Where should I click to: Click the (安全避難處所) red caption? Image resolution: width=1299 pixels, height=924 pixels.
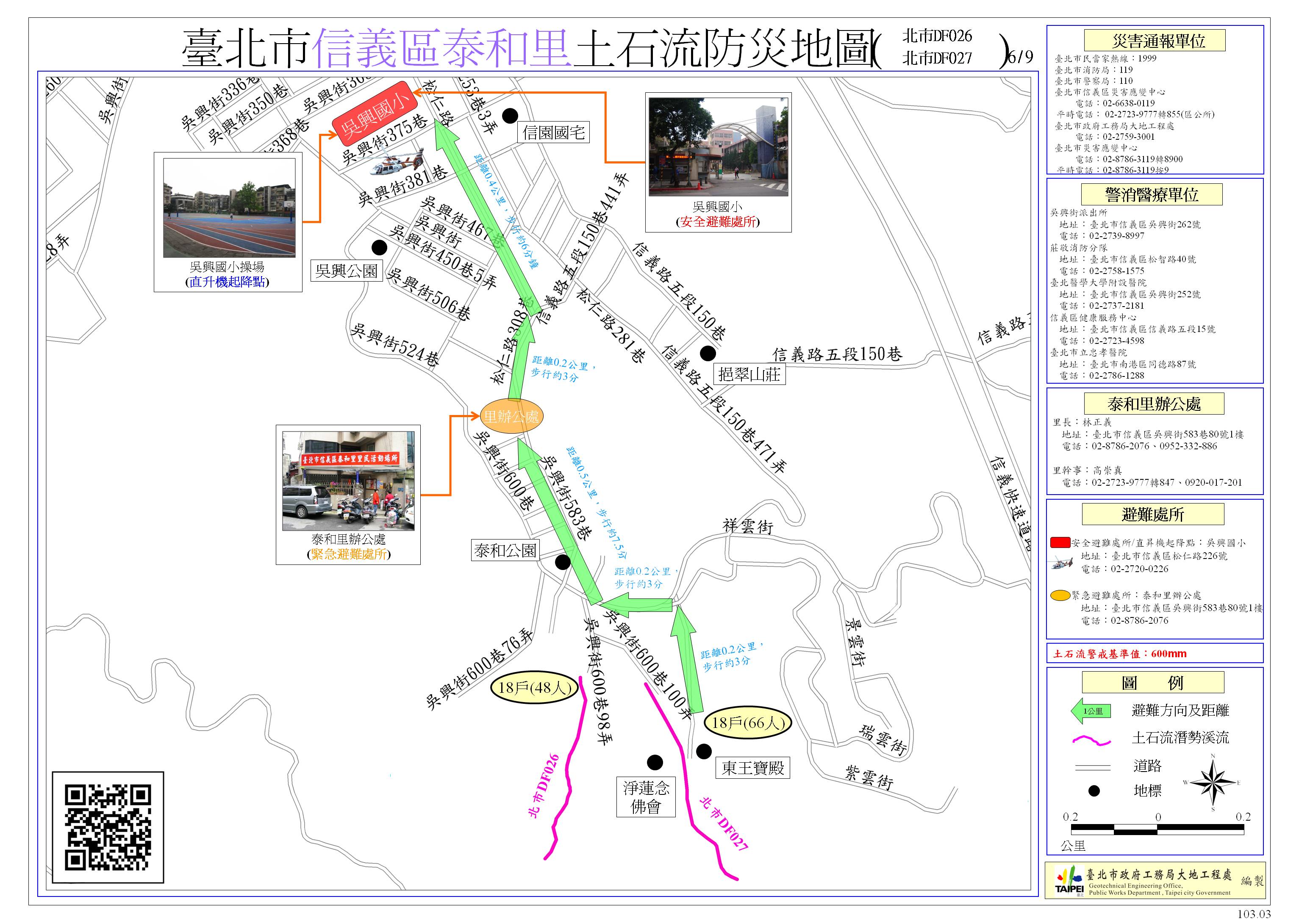point(718,222)
